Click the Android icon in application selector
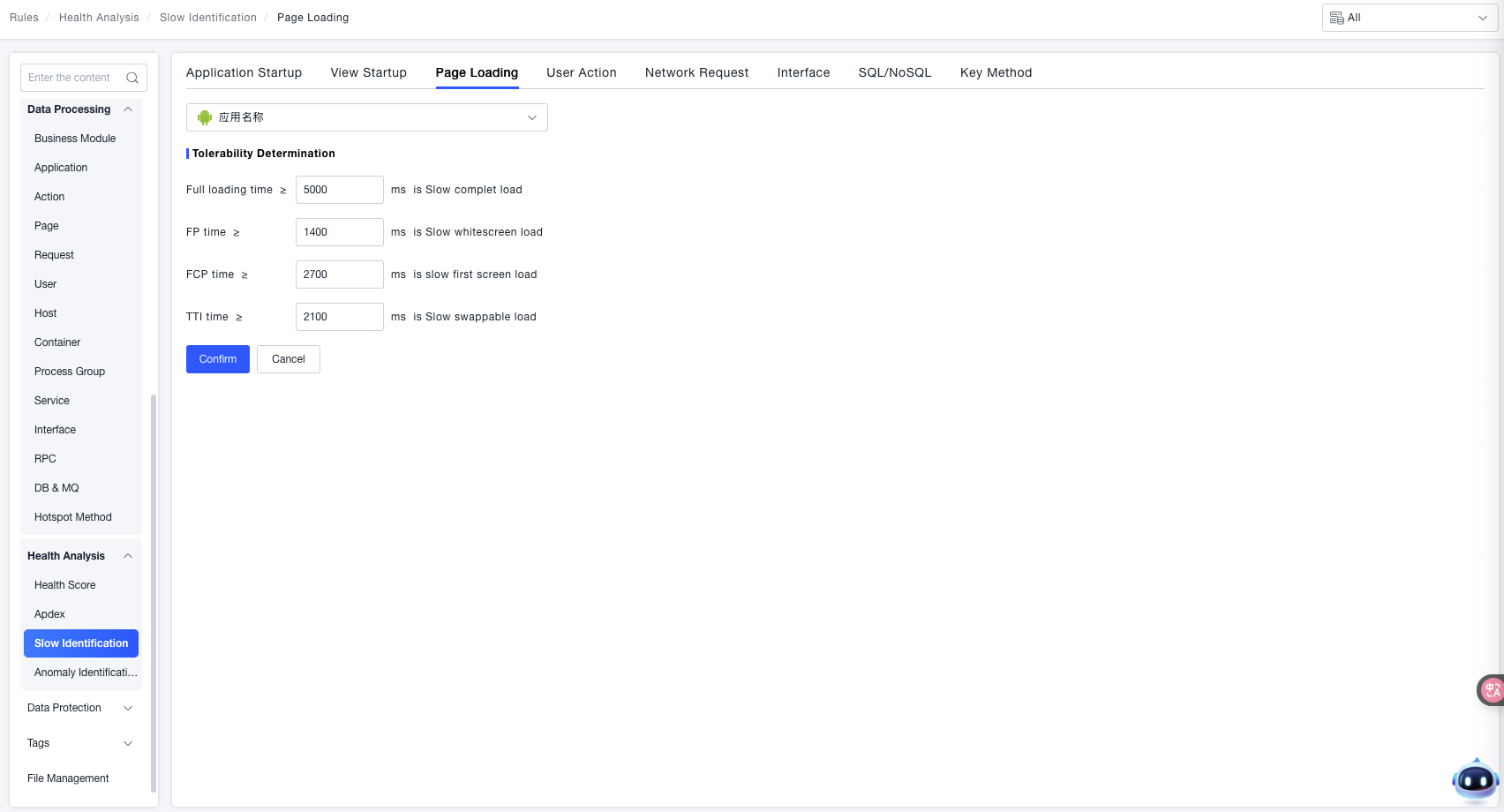 [205, 117]
